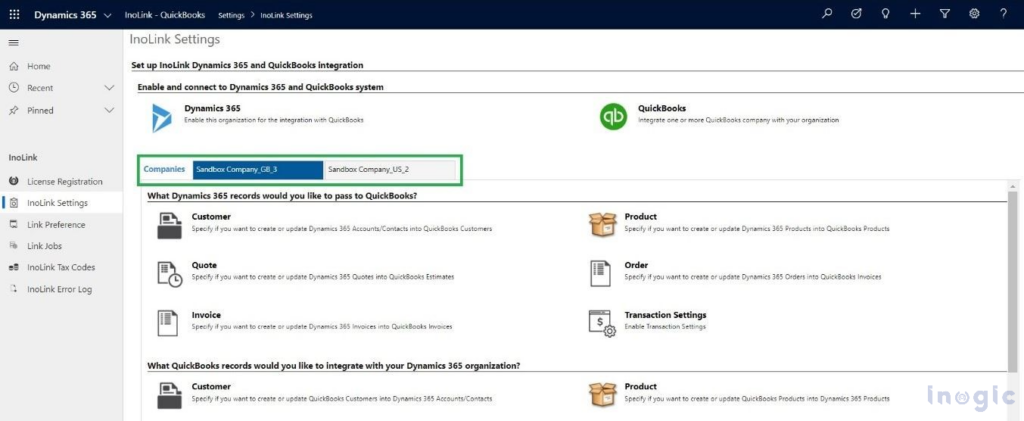The width and height of the screenshot is (1024, 421).
Task: Open the advanced find filter icon
Action: coord(944,14)
